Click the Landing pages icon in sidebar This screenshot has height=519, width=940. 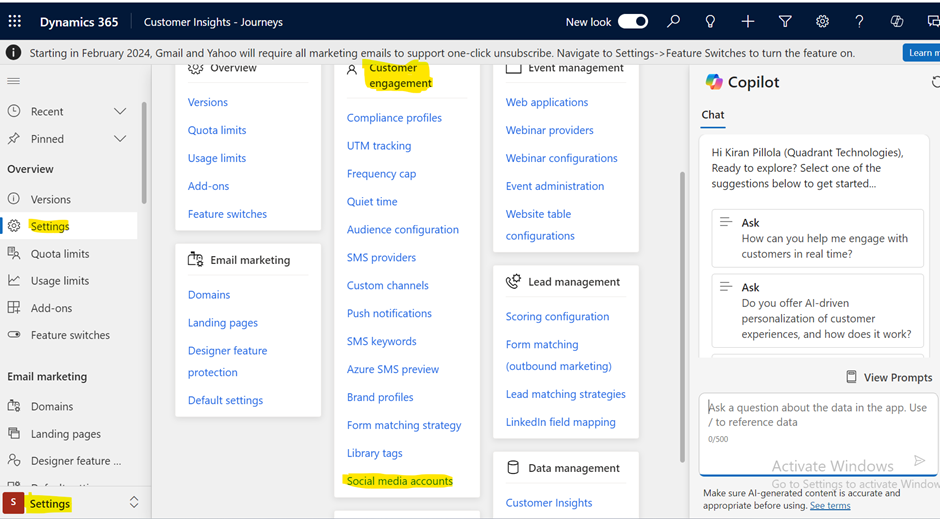pyautogui.click(x=14, y=433)
